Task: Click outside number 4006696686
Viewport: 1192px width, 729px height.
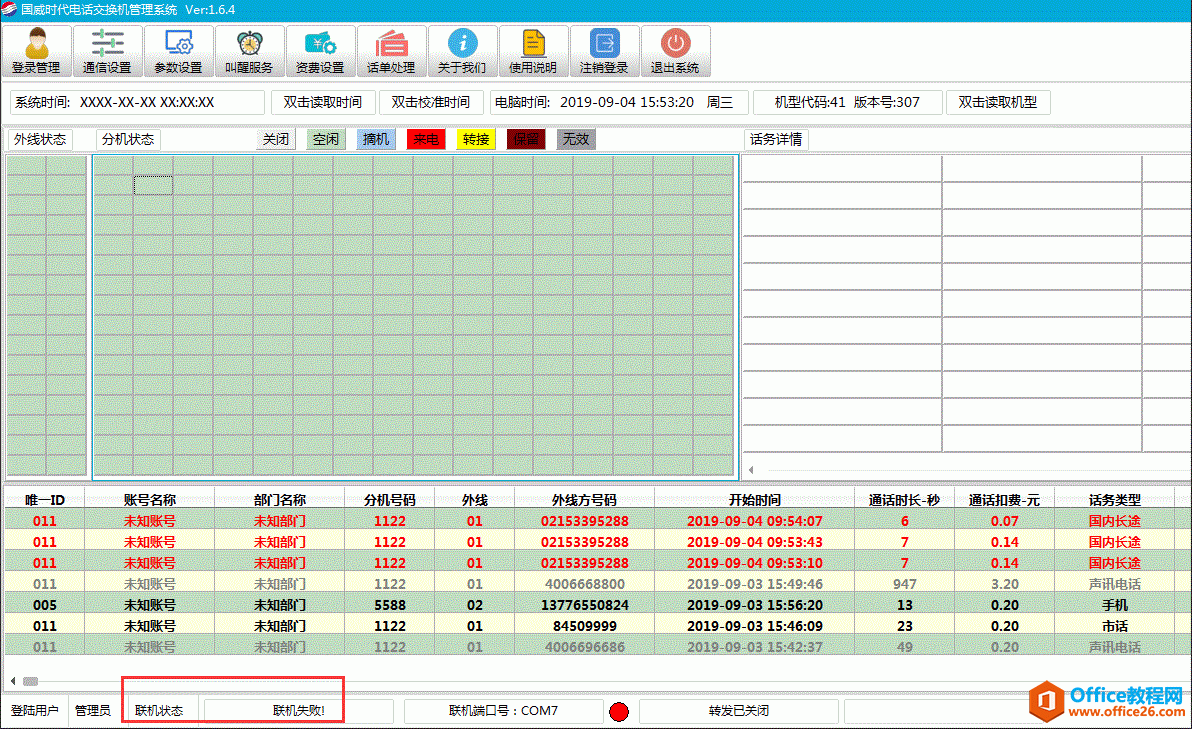Action: click(x=585, y=647)
